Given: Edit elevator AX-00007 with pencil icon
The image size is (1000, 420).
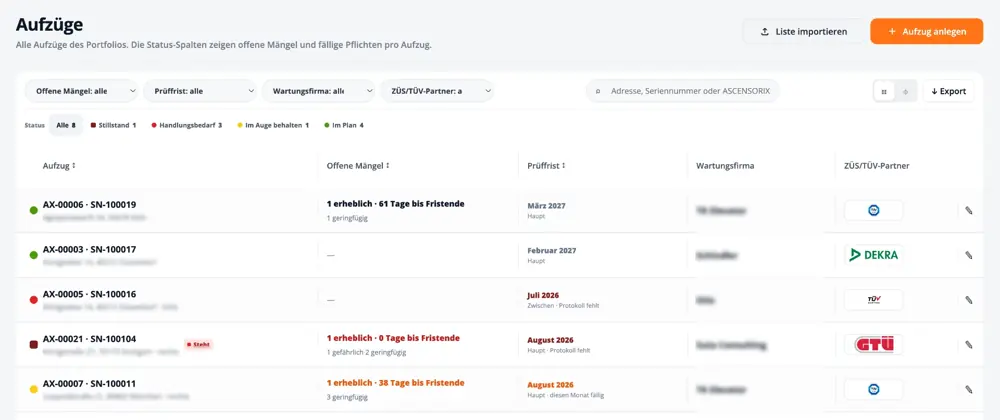Looking at the screenshot, I should (x=969, y=389).
